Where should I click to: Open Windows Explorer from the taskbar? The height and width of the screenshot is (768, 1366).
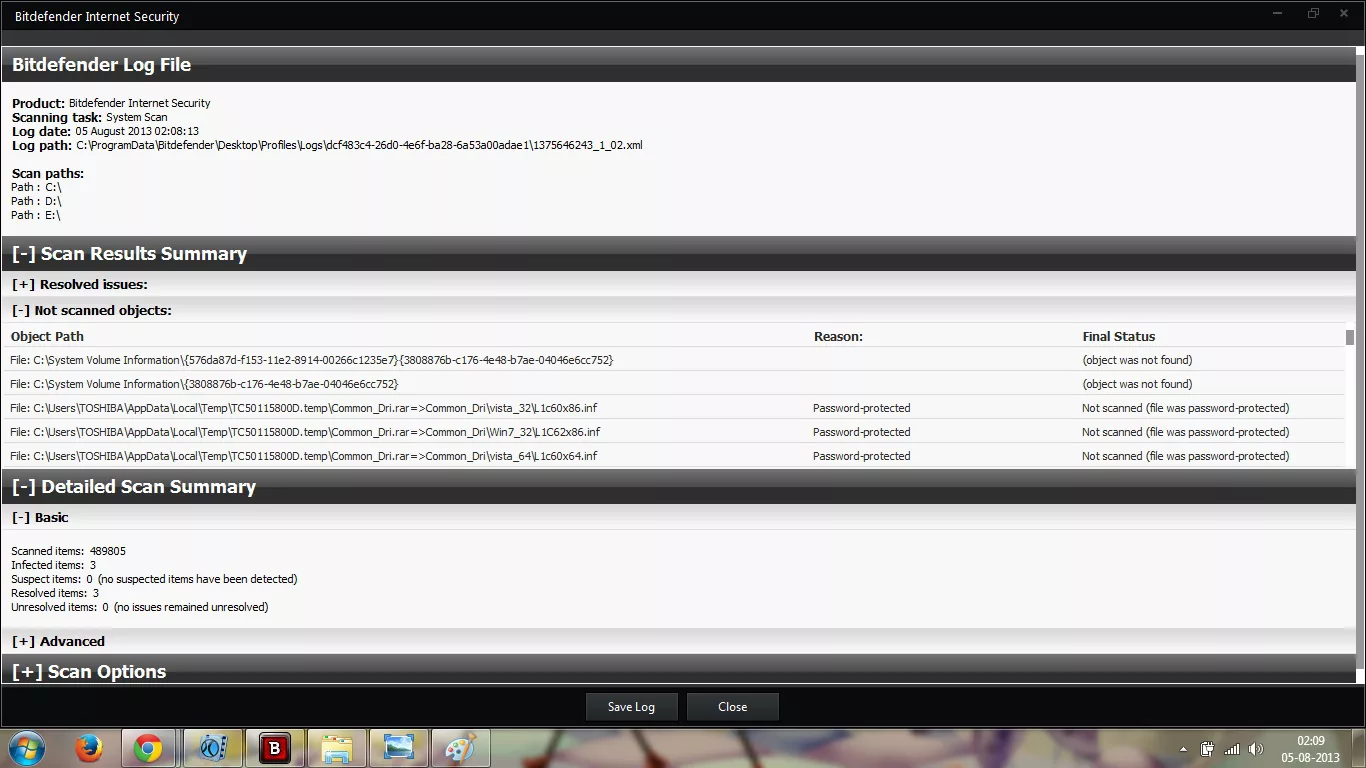336,748
